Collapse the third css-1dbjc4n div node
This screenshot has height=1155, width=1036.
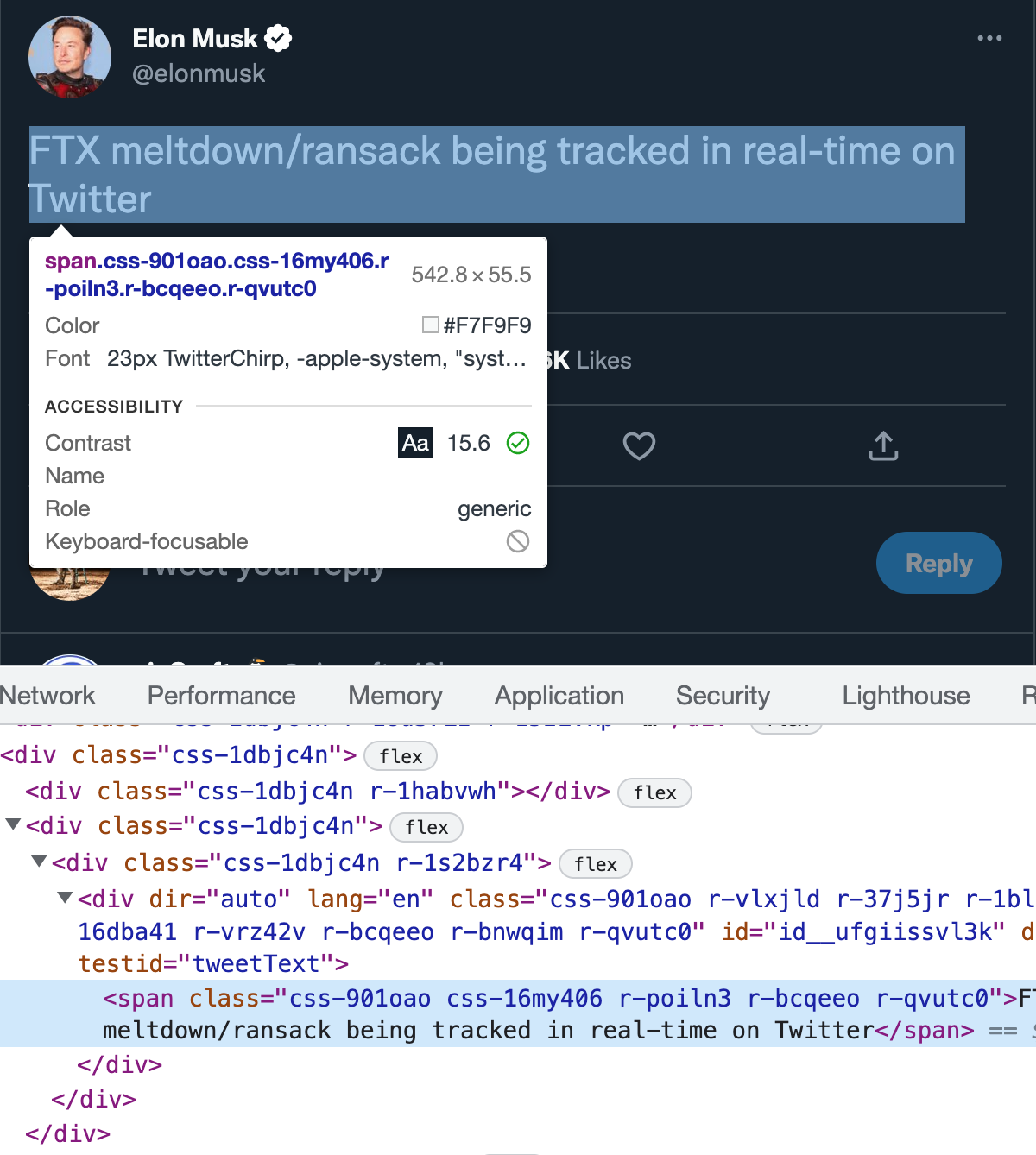click(13, 825)
